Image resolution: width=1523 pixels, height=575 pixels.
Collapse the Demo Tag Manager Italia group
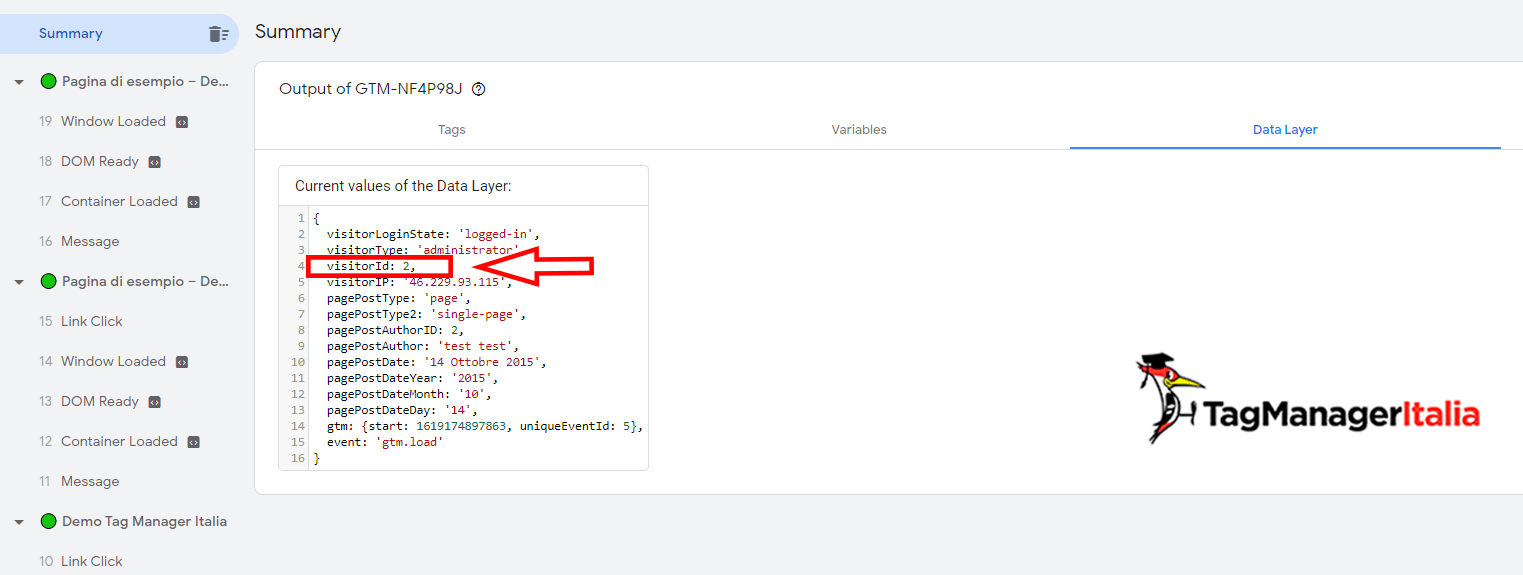point(19,522)
